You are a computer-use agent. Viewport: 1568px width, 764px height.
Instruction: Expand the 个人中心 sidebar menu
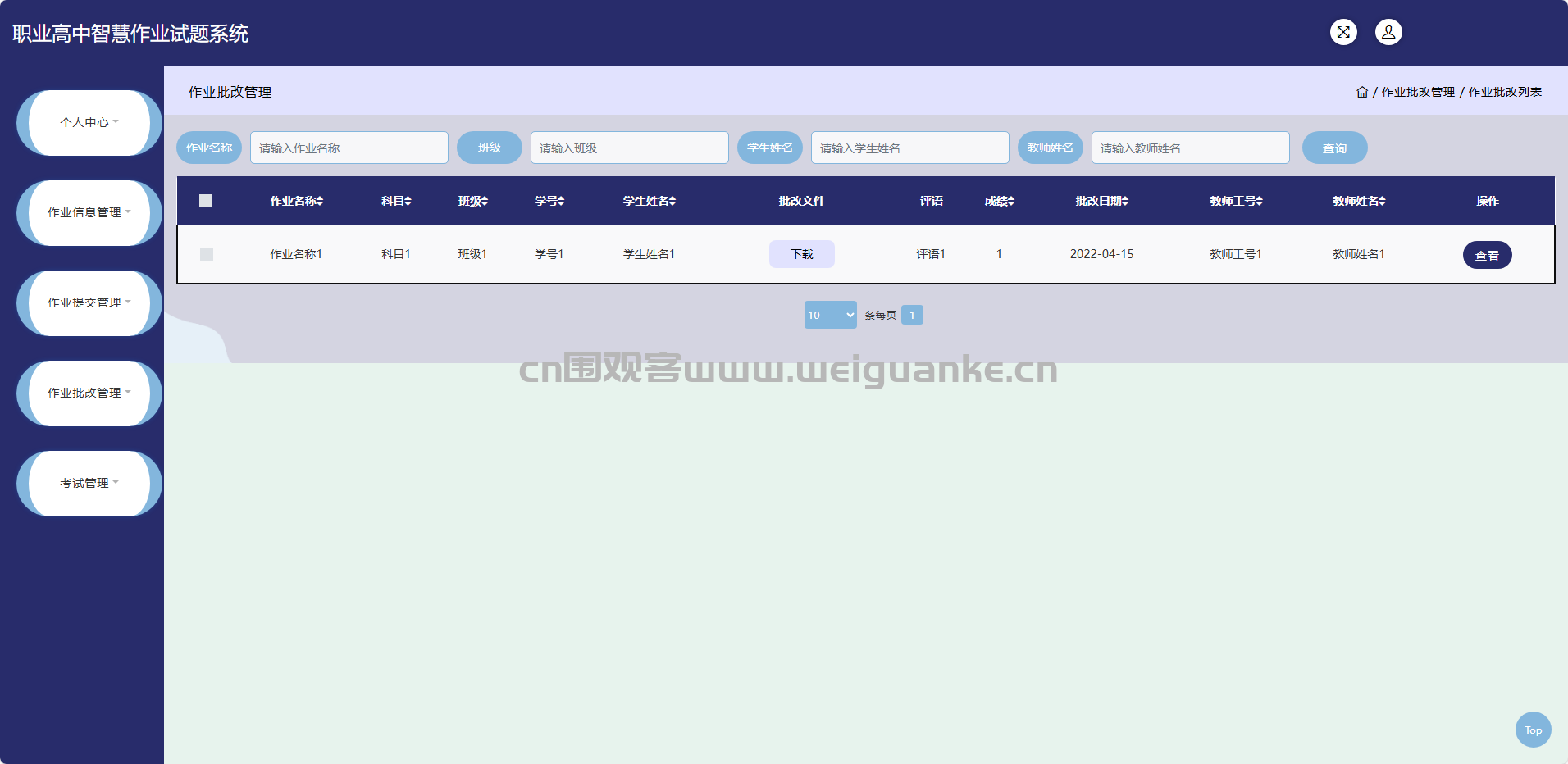tap(89, 123)
